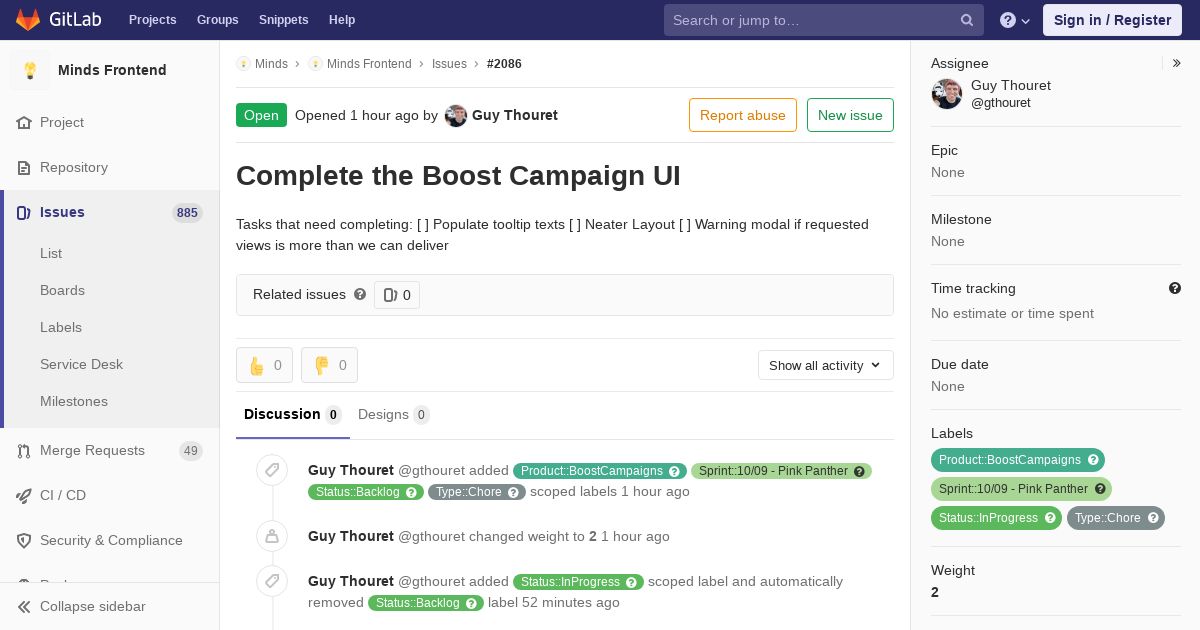Click the Project home icon

(x=24, y=122)
